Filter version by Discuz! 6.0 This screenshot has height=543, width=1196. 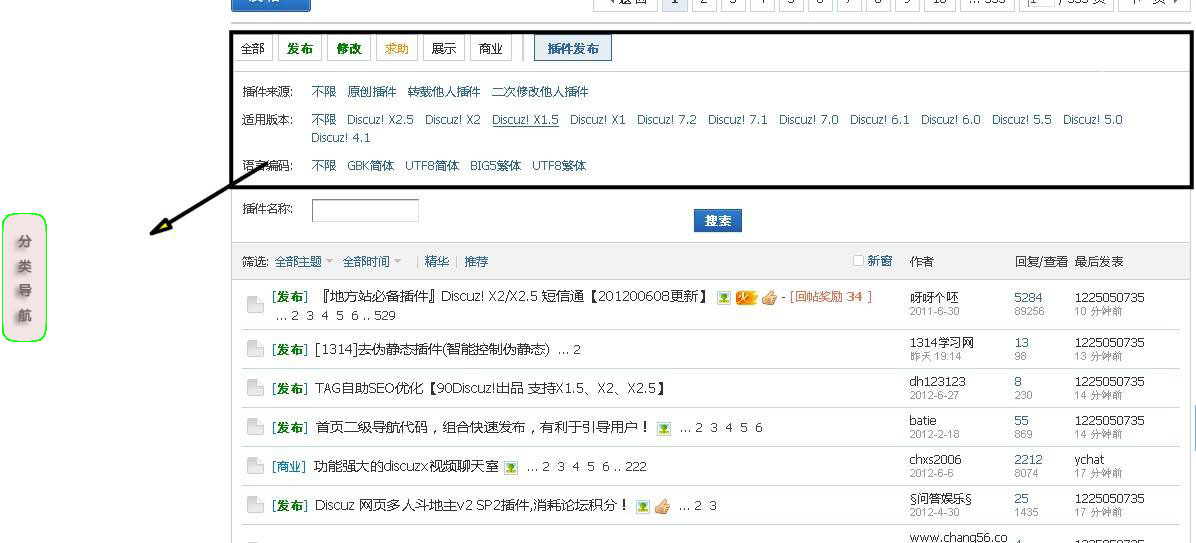950,120
